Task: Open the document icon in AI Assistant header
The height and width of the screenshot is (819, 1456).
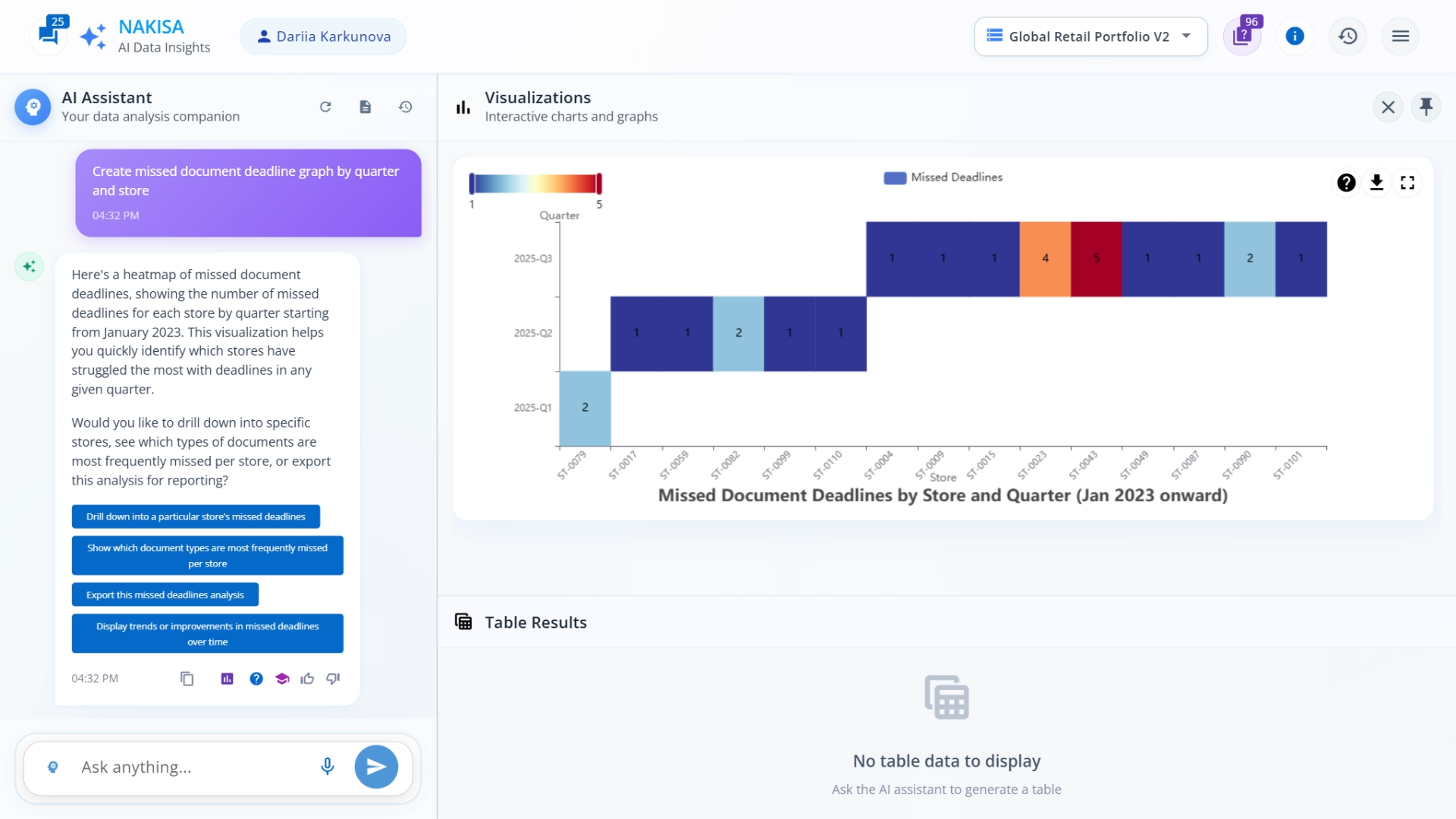Action: pyautogui.click(x=366, y=107)
